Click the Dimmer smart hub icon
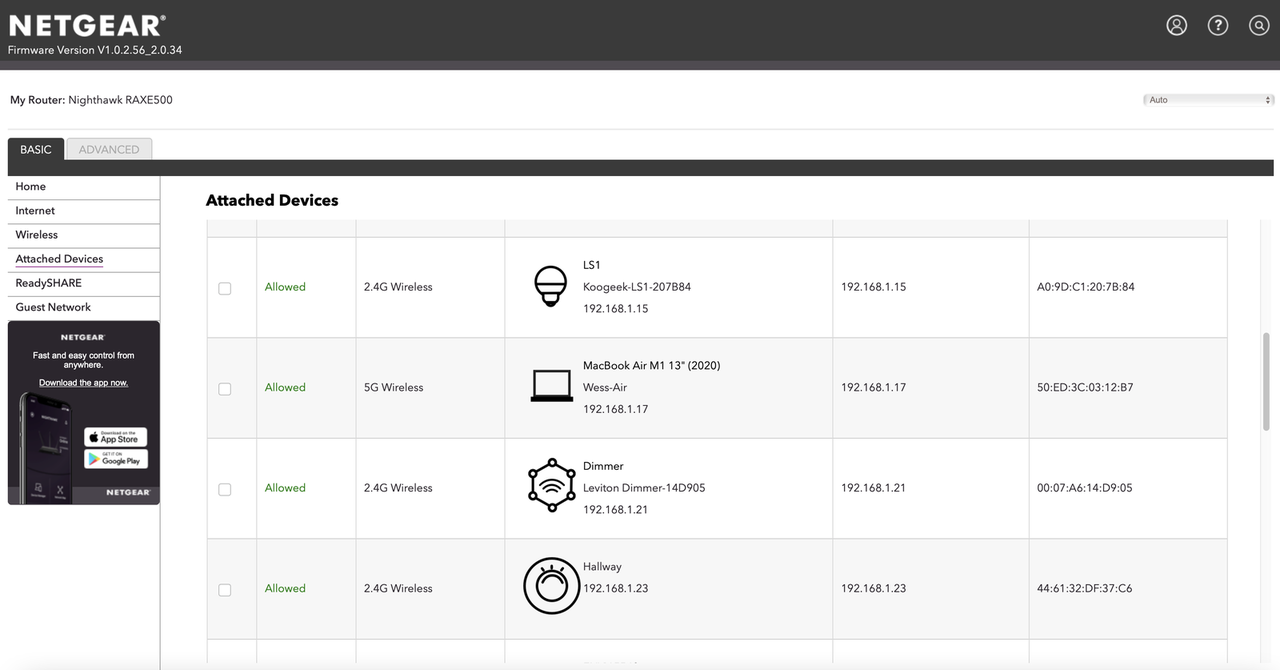1280x670 pixels. [552, 486]
